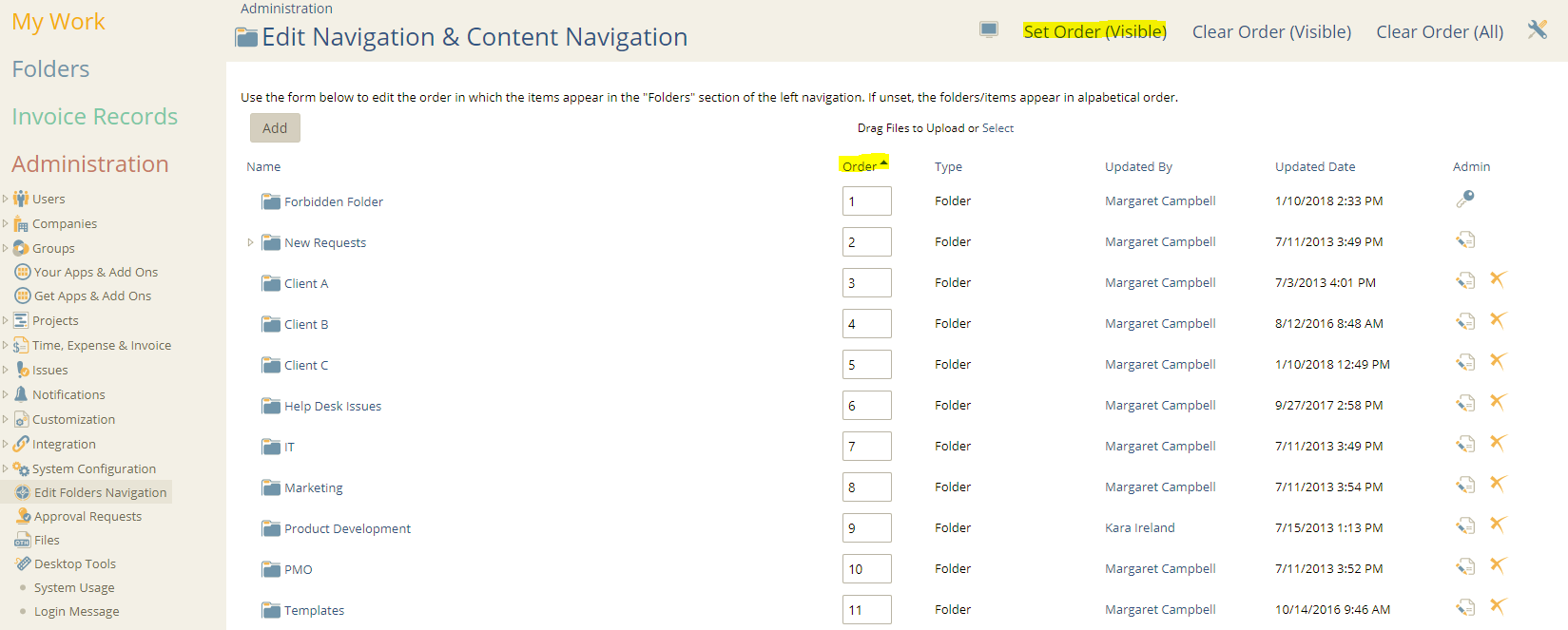Open Approval Requests in sidebar
This screenshot has height=630, width=1568.
point(87,516)
